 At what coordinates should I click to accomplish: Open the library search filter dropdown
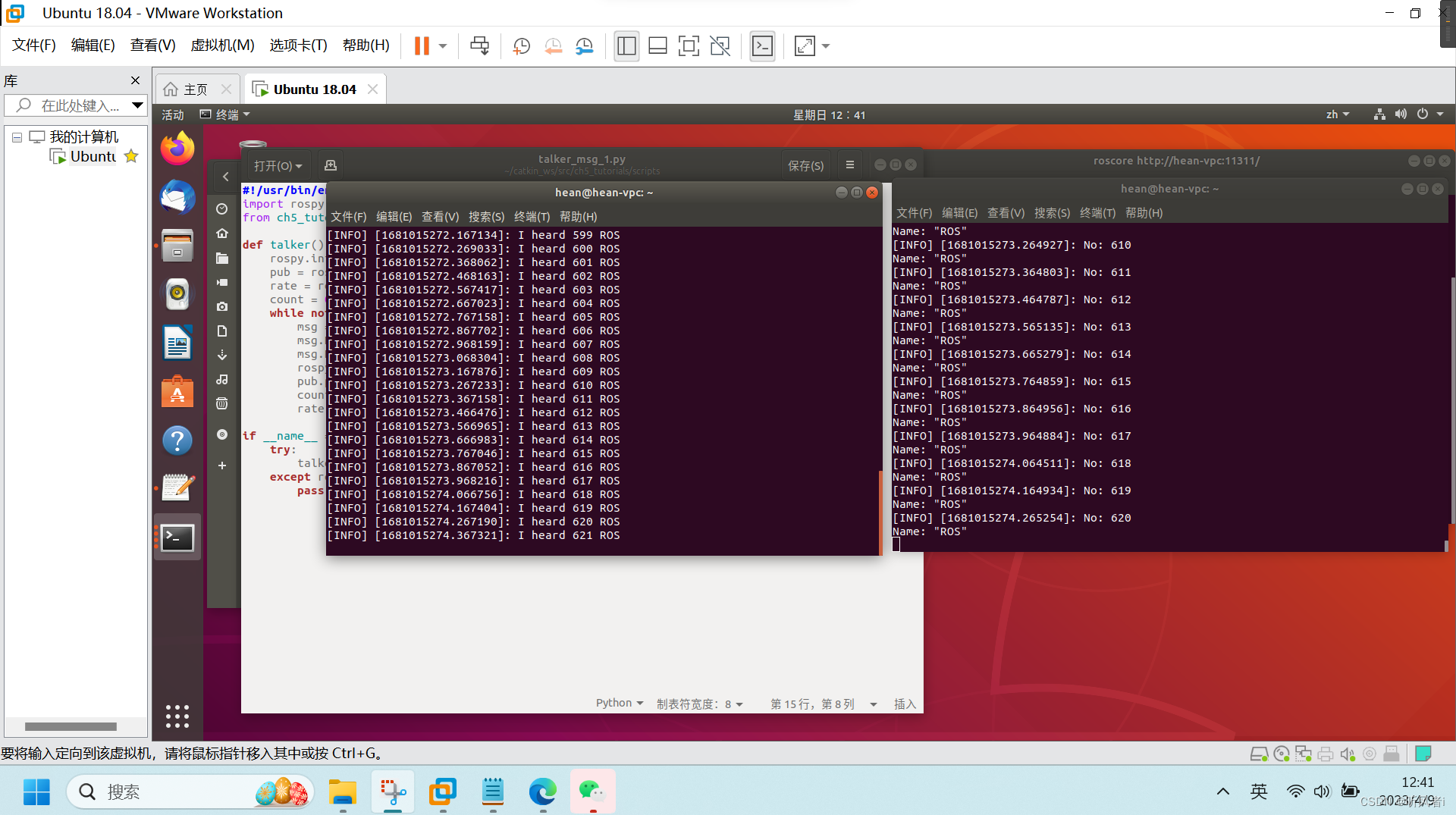pos(137,105)
